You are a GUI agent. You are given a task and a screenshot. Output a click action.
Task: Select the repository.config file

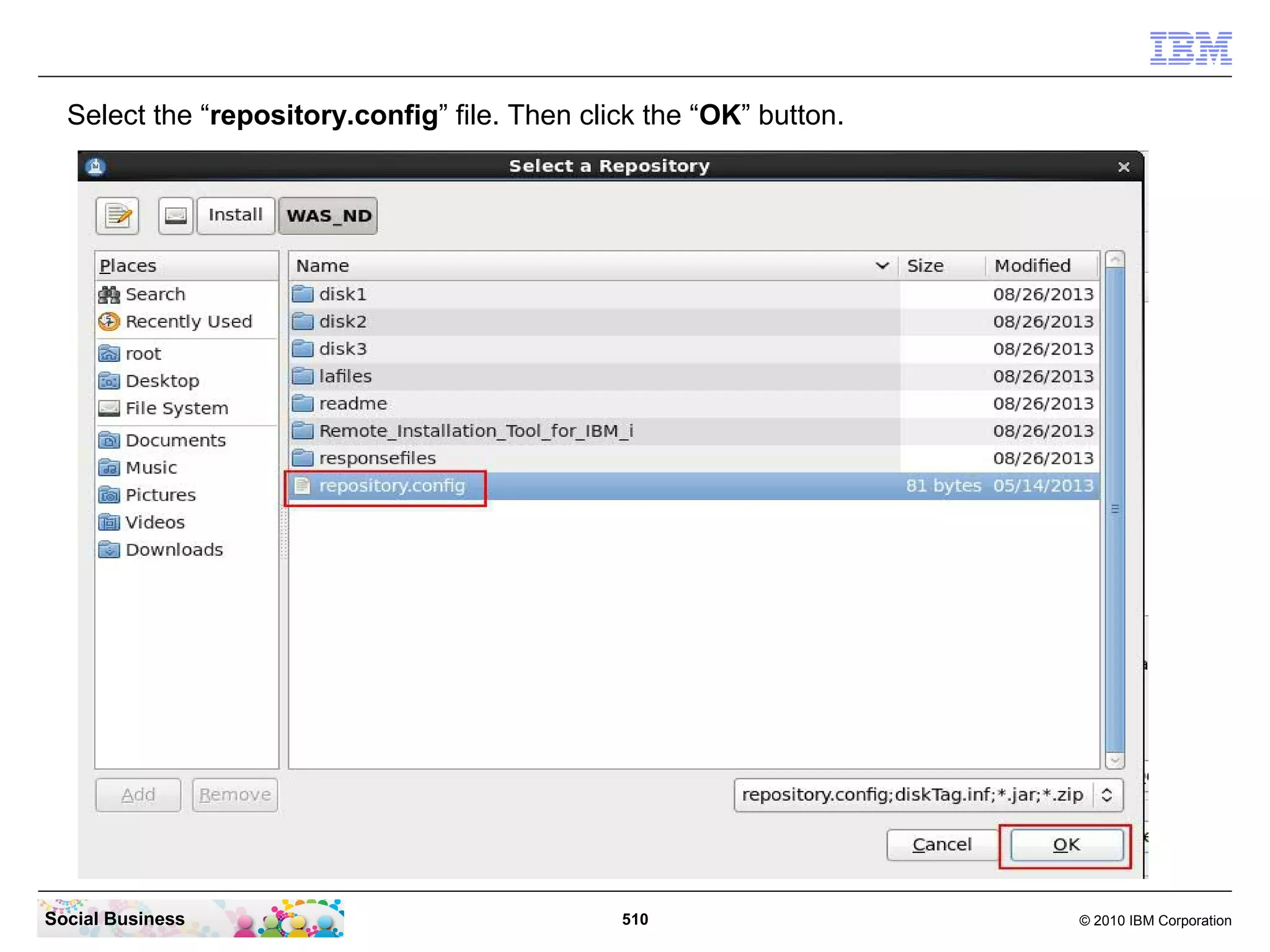pos(694,486)
